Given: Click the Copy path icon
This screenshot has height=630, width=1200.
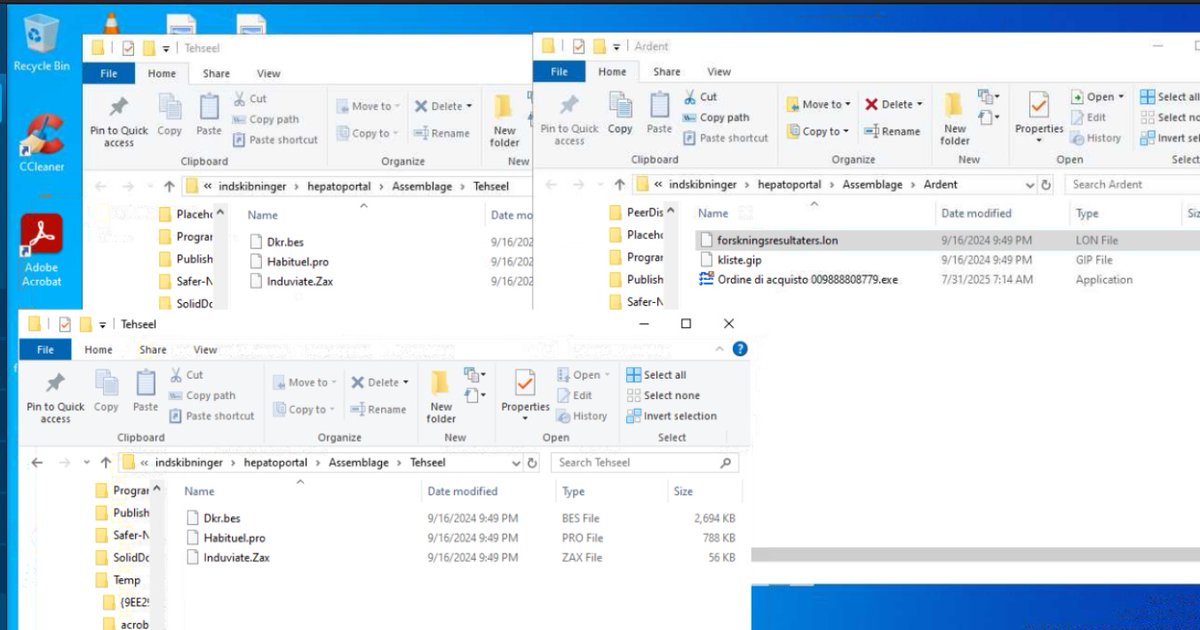Looking at the screenshot, I should click(x=205, y=395).
